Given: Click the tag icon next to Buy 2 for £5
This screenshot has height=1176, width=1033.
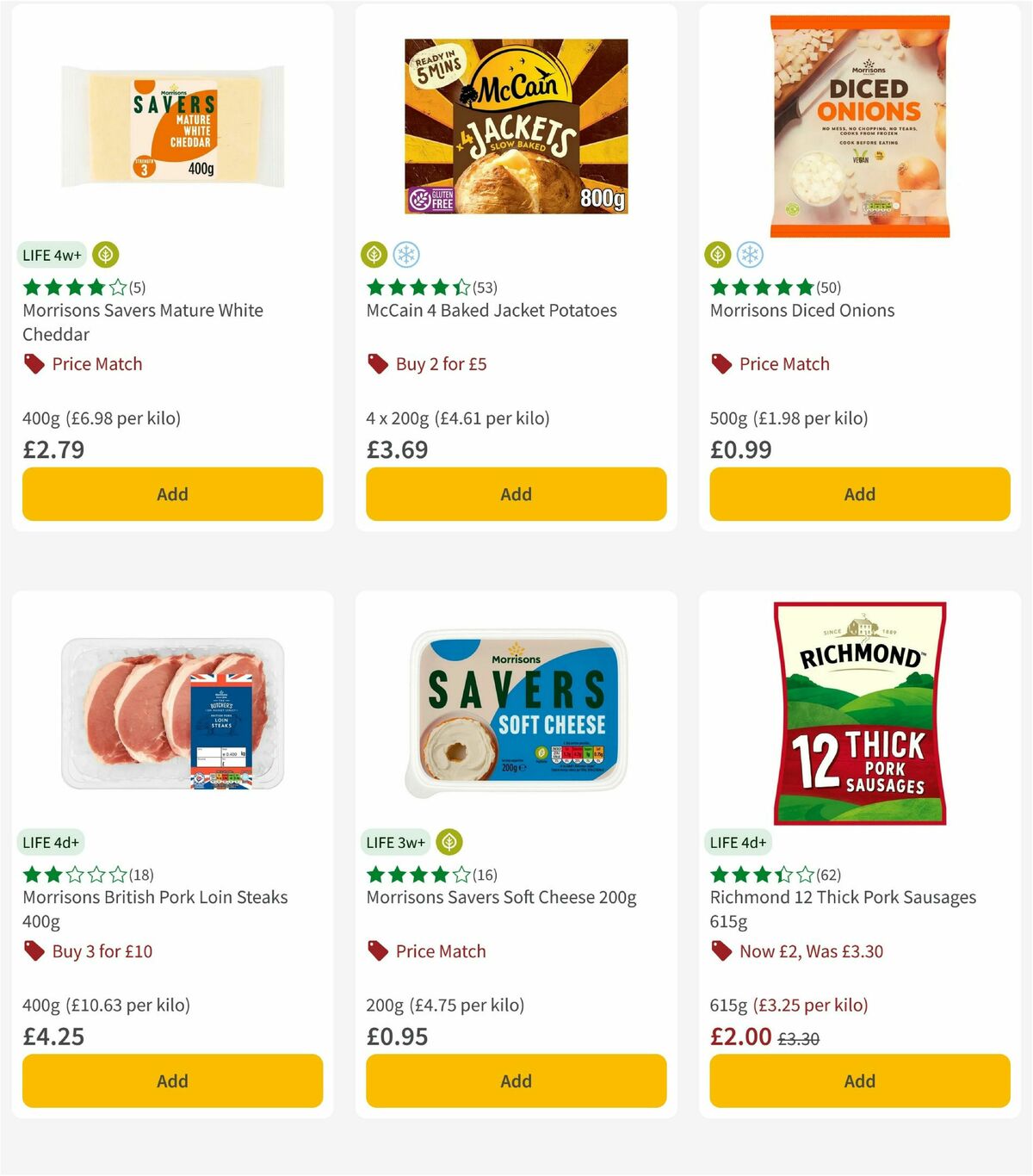Looking at the screenshot, I should pos(376,364).
